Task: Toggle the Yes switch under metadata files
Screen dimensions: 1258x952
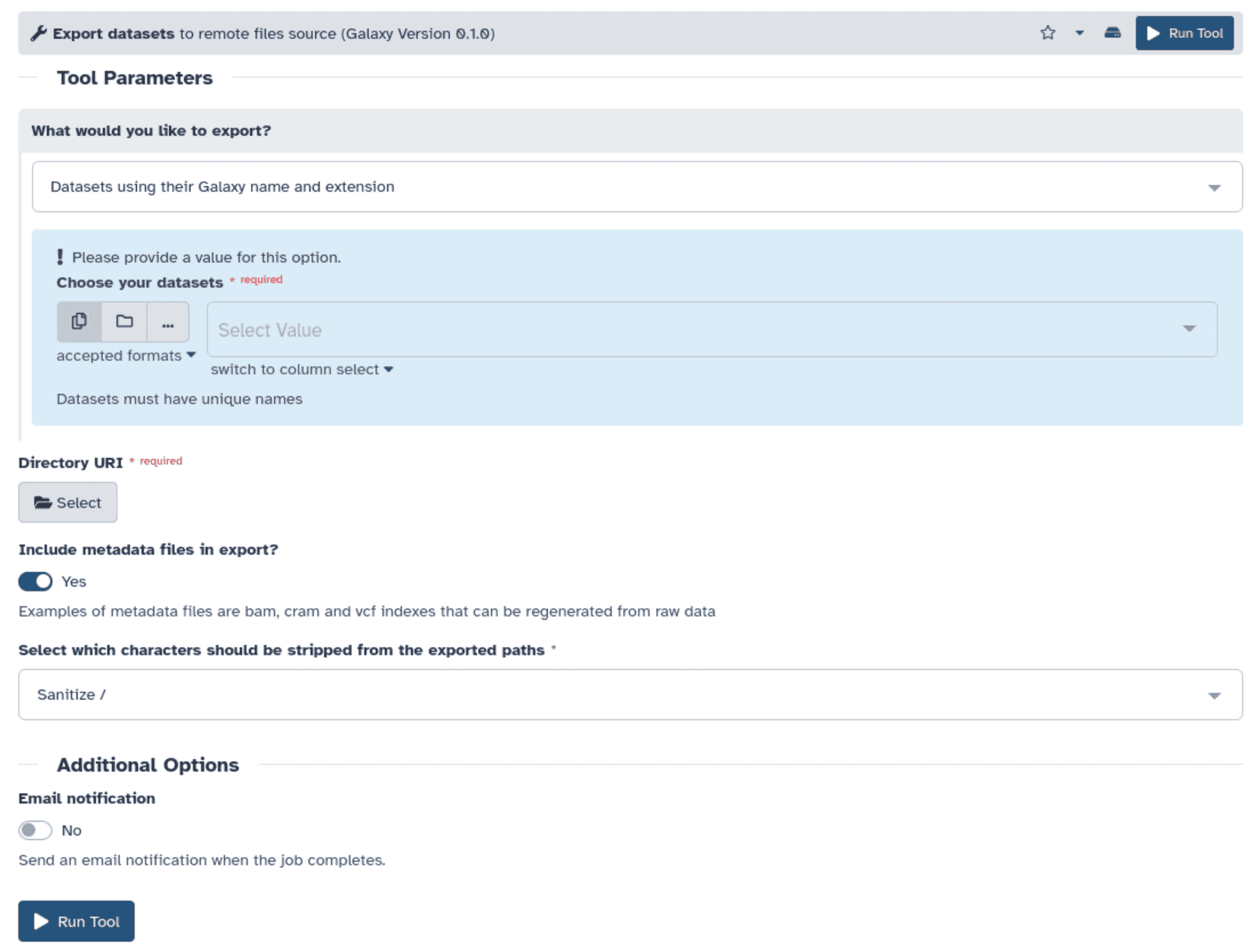Action: [35, 581]
